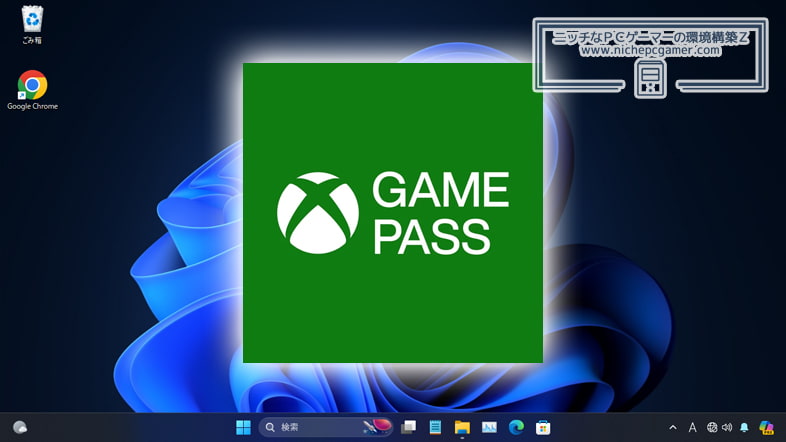Open the volume control in the system tray
This screenshot has height=442, width=786.
click(x=727, y=427)
